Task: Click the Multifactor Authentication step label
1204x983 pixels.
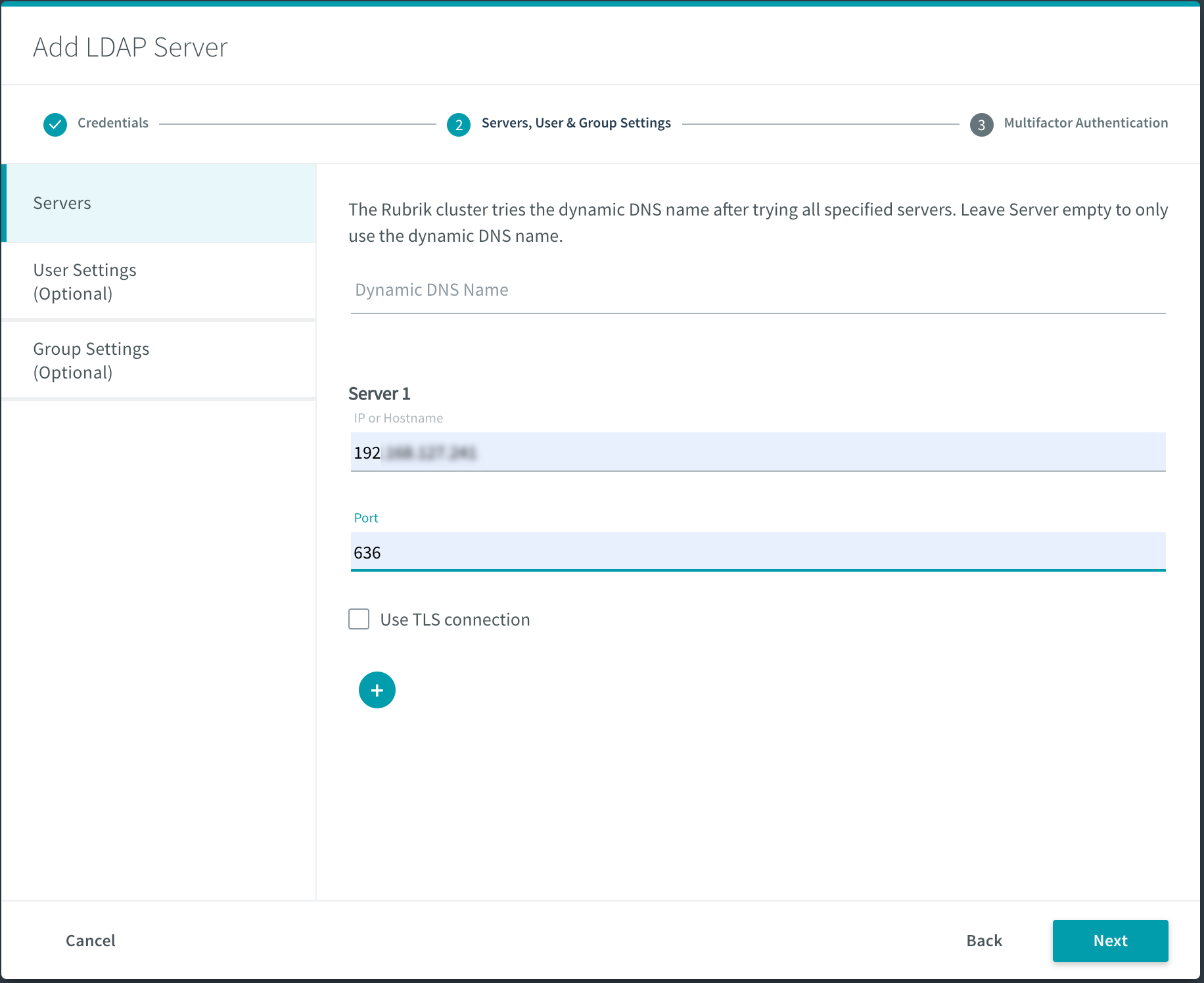Action: click(x=1086, y=123)
